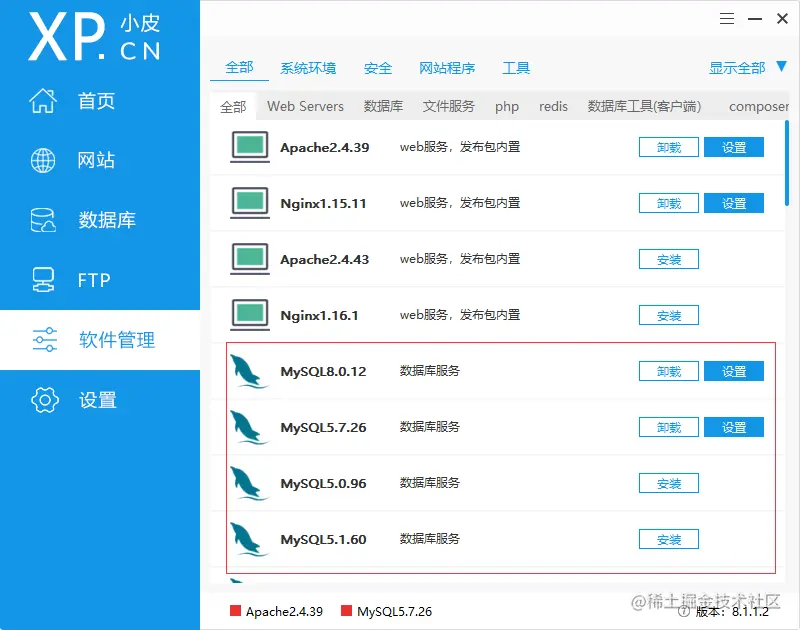This screenshot has height=630, width=800.
Task: Switch to the 安全 tab
Action: 378,68
